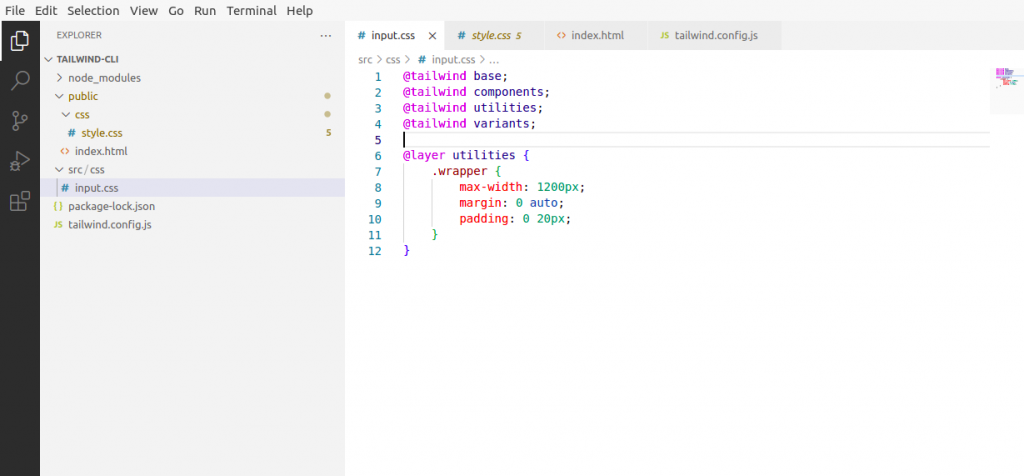1024x476 pixels.
Task: Collapse the TAILWIND-CLI project root
Action: point(87,59)
